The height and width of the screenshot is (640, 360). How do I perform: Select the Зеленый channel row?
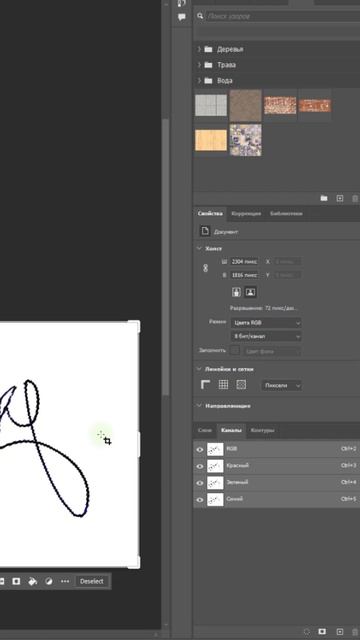point(276,483)
